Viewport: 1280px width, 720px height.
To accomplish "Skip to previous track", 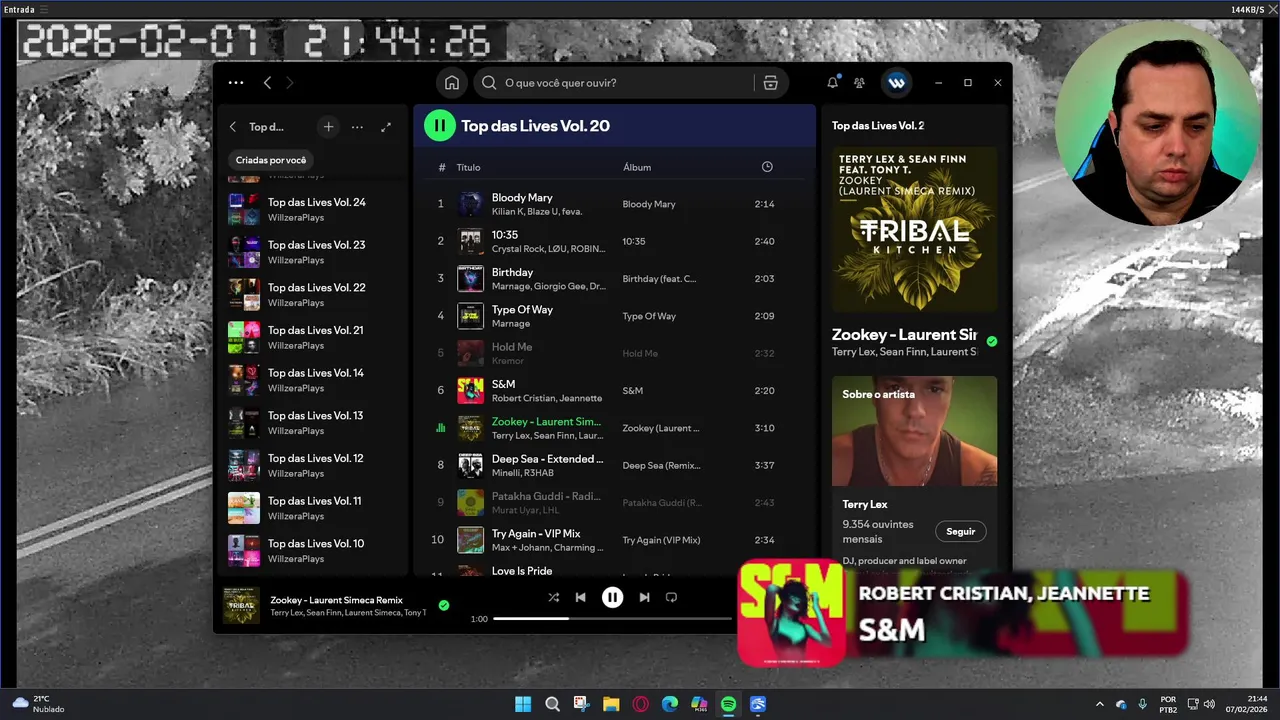I will click(580, 597).
